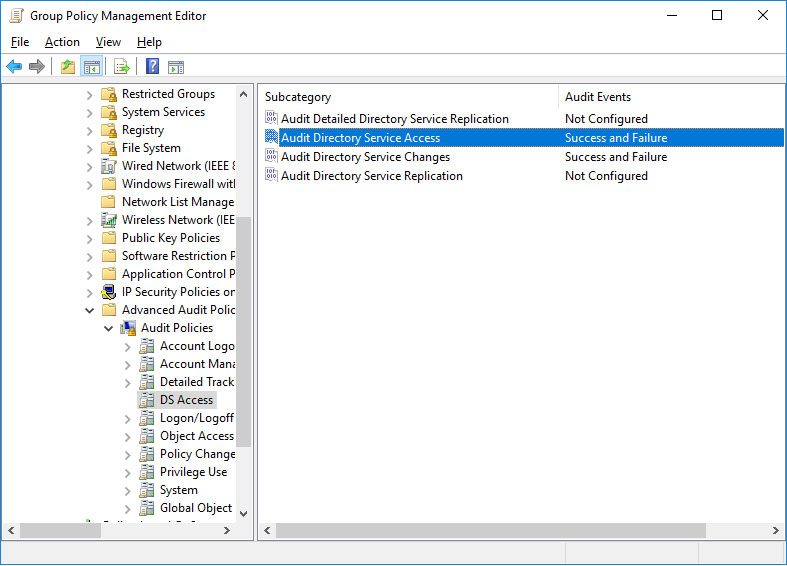The image size is (787, 566).
Task: Expand the Global Object node
Action: tap(127, 509)
